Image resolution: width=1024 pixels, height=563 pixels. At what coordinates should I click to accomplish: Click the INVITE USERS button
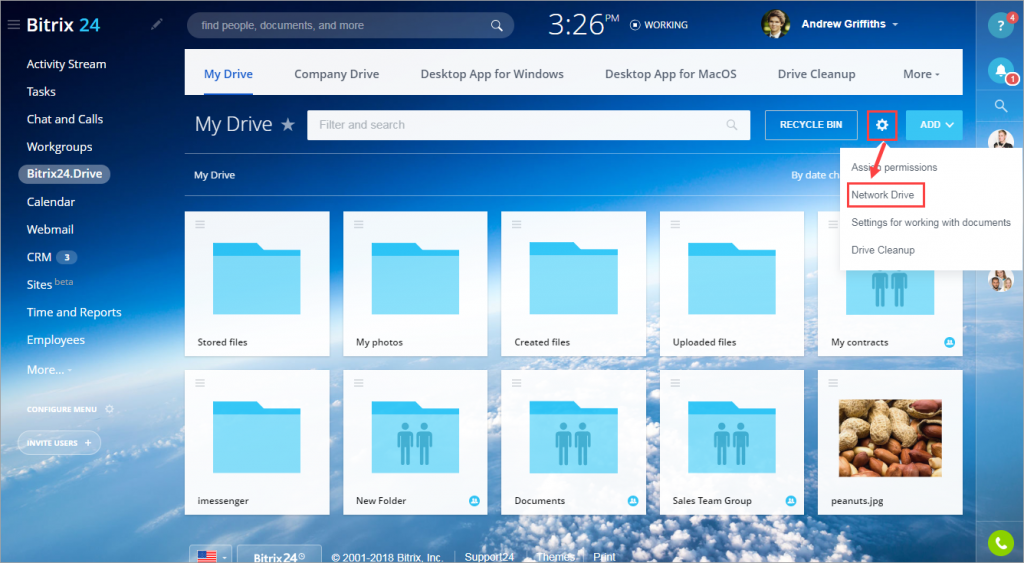click(x=59, y=443)
